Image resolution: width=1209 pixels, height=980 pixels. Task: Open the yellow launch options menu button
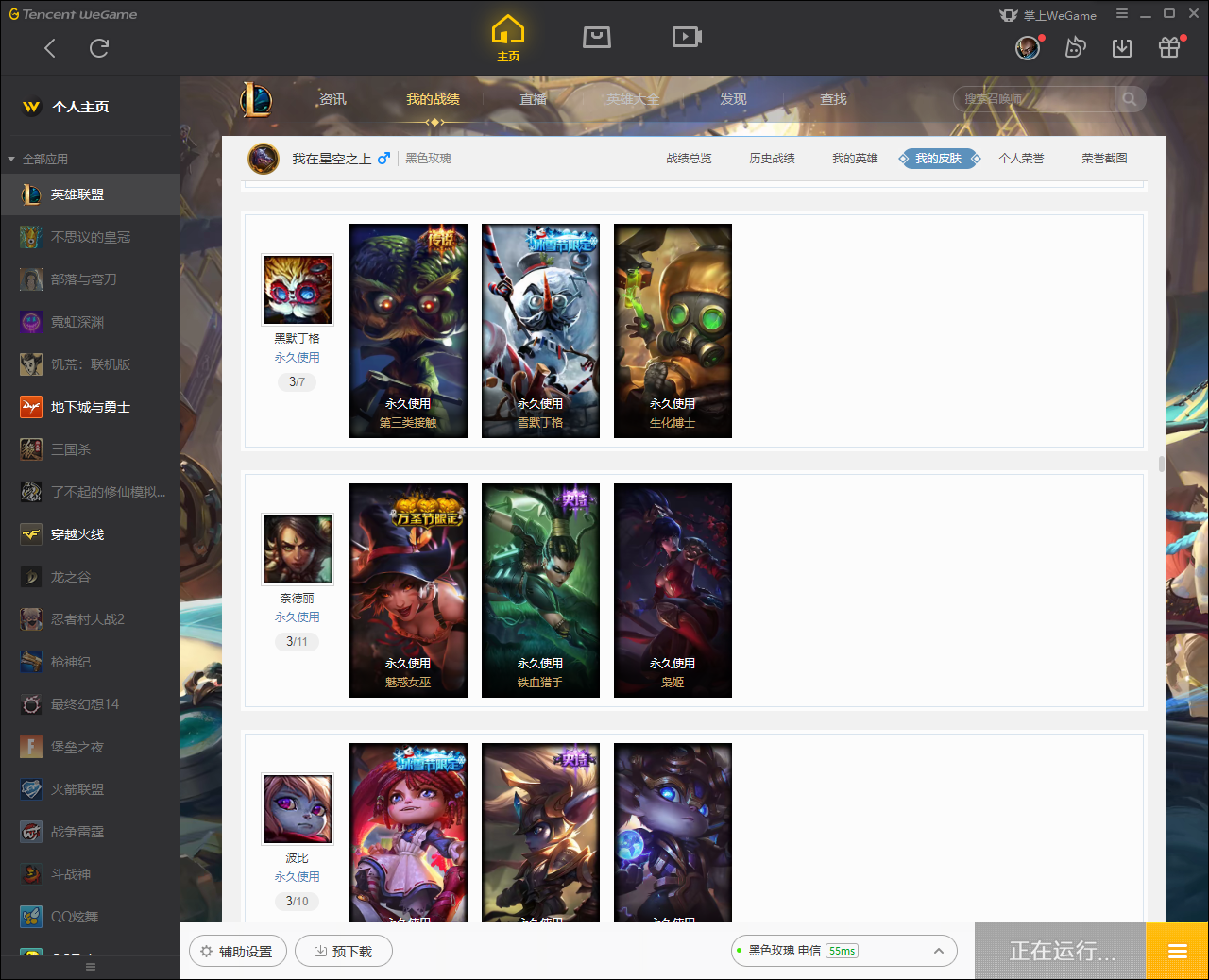(1177, 951)
